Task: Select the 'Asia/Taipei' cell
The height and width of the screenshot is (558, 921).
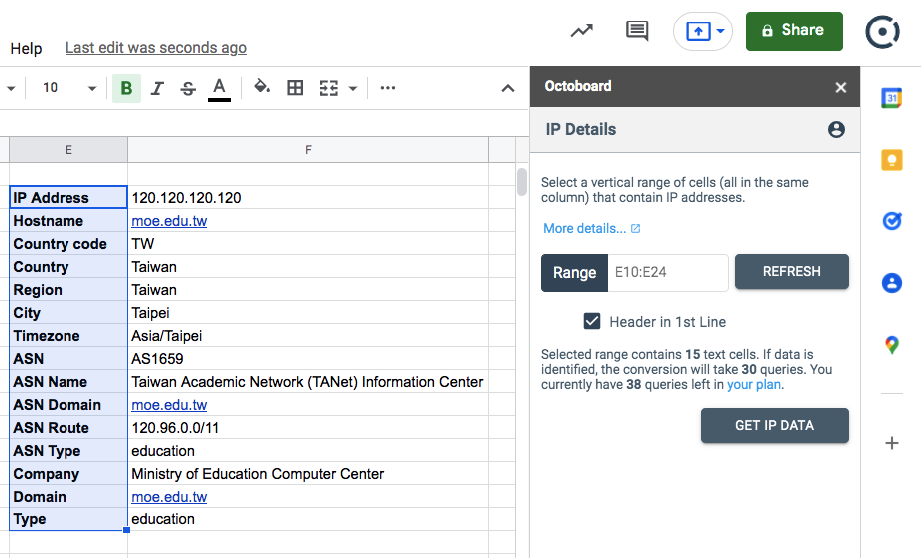Action: [308, 335]
